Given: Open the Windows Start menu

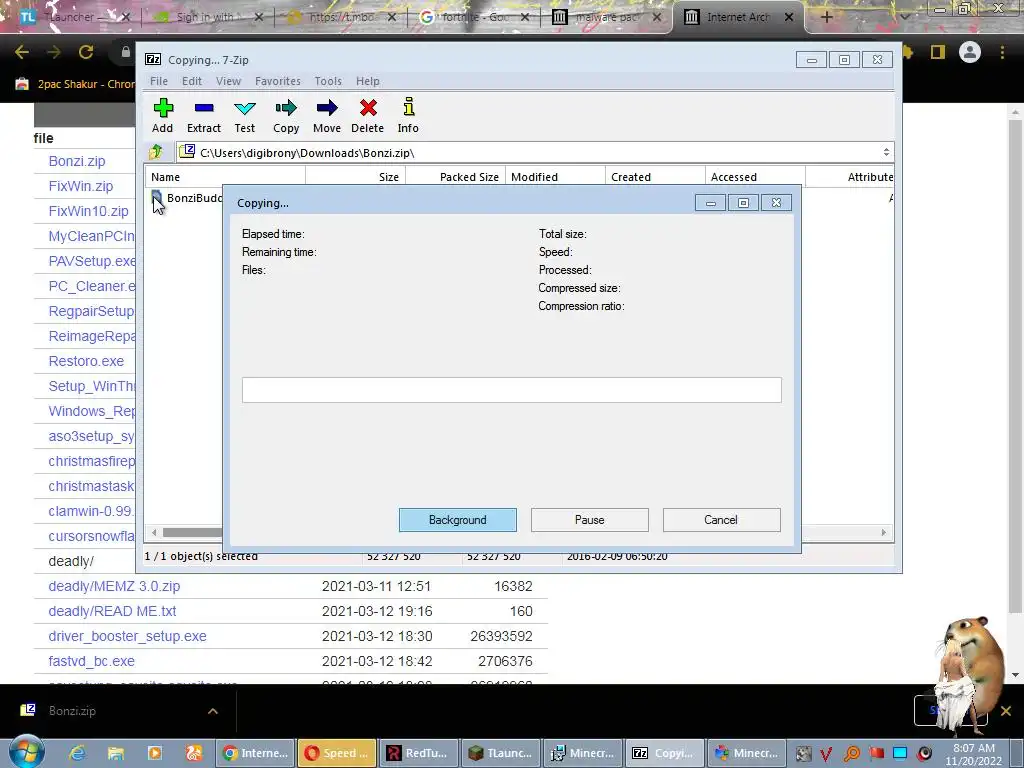Looking at the screenshot, I should click(x=26, y=752).
